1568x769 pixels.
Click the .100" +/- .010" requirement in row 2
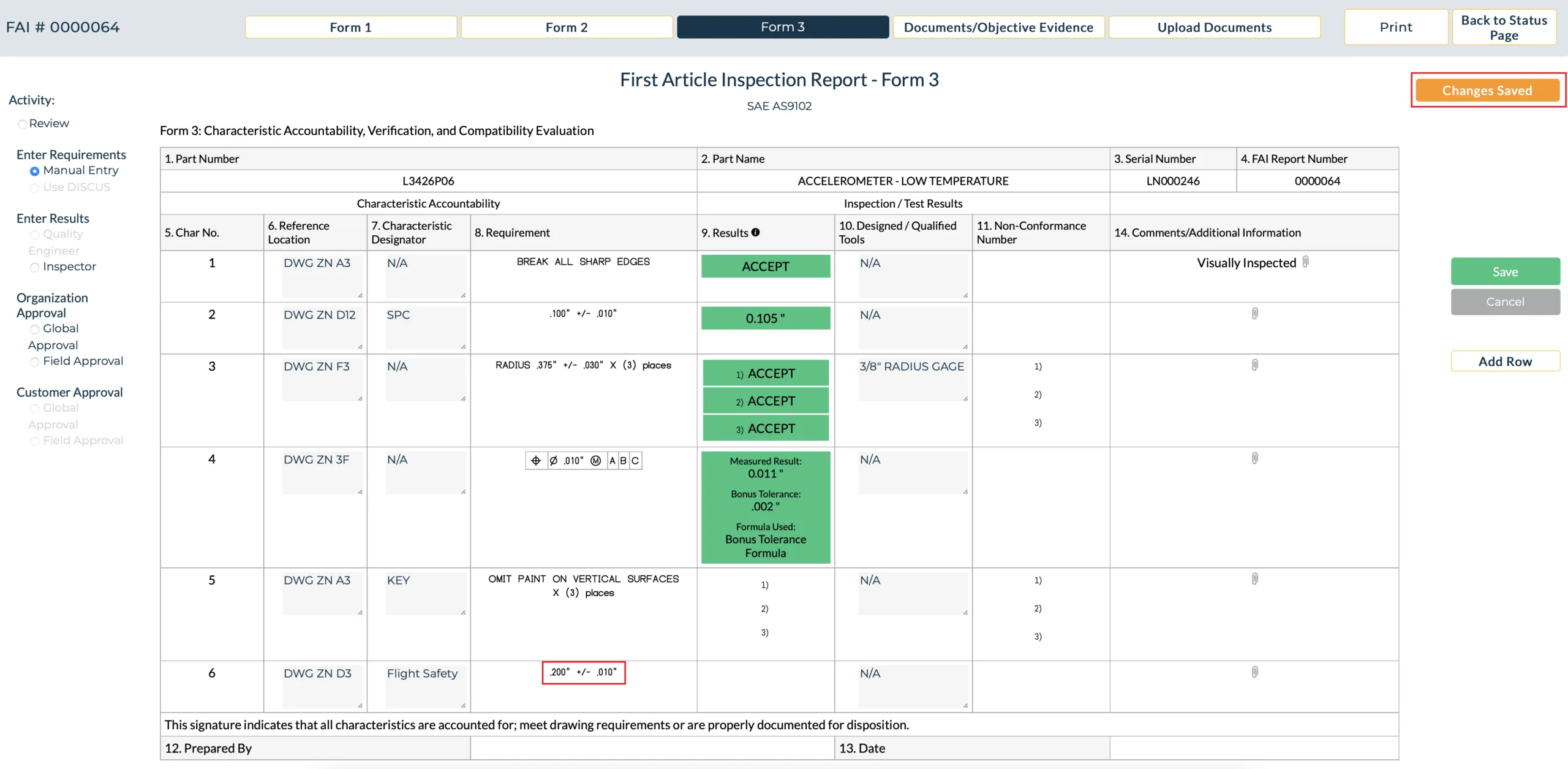[x=583, y=313]
